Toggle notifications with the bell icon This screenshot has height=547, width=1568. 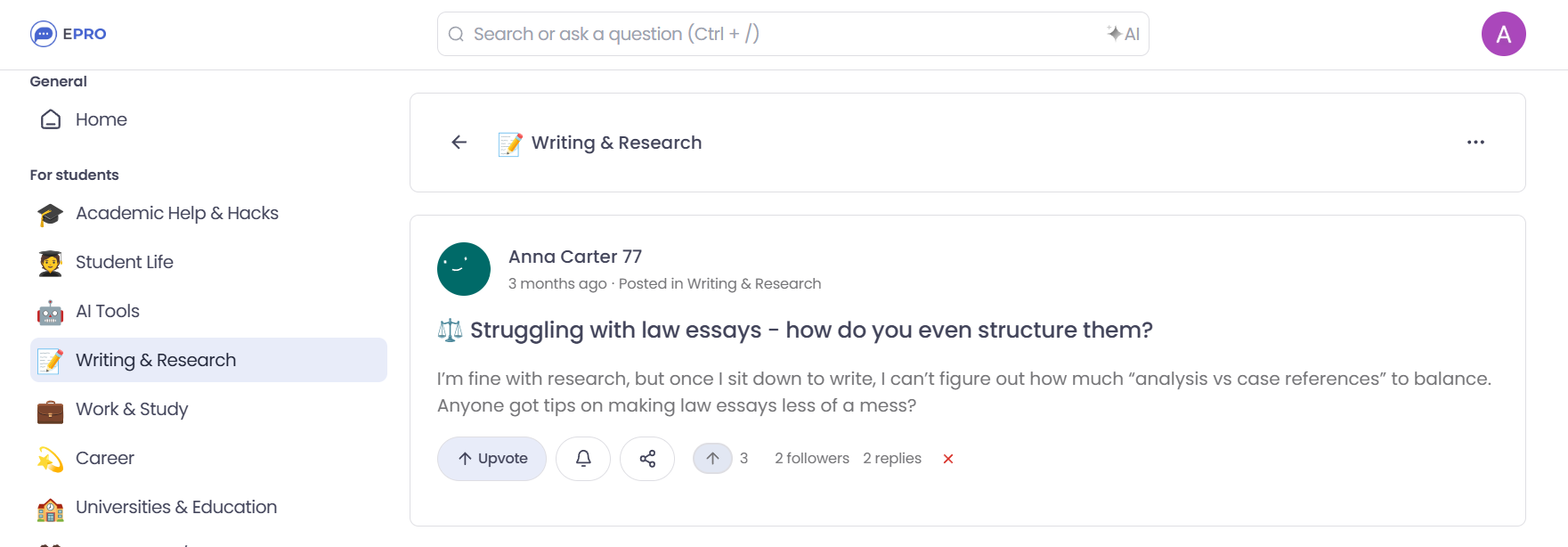click(583, 458)
